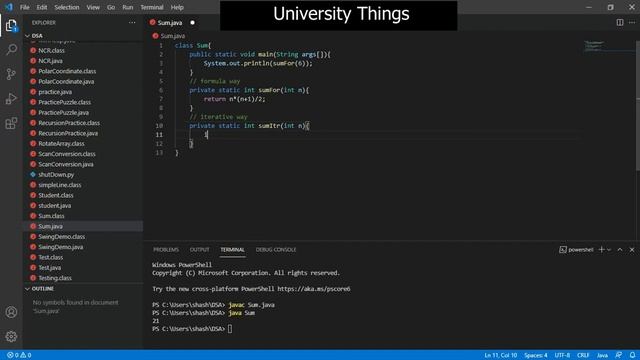Image resolution: width=640 pixels, height=360 pixels.
Task: Change the CRLF end-of-line sequence
Action: point(583,355)
